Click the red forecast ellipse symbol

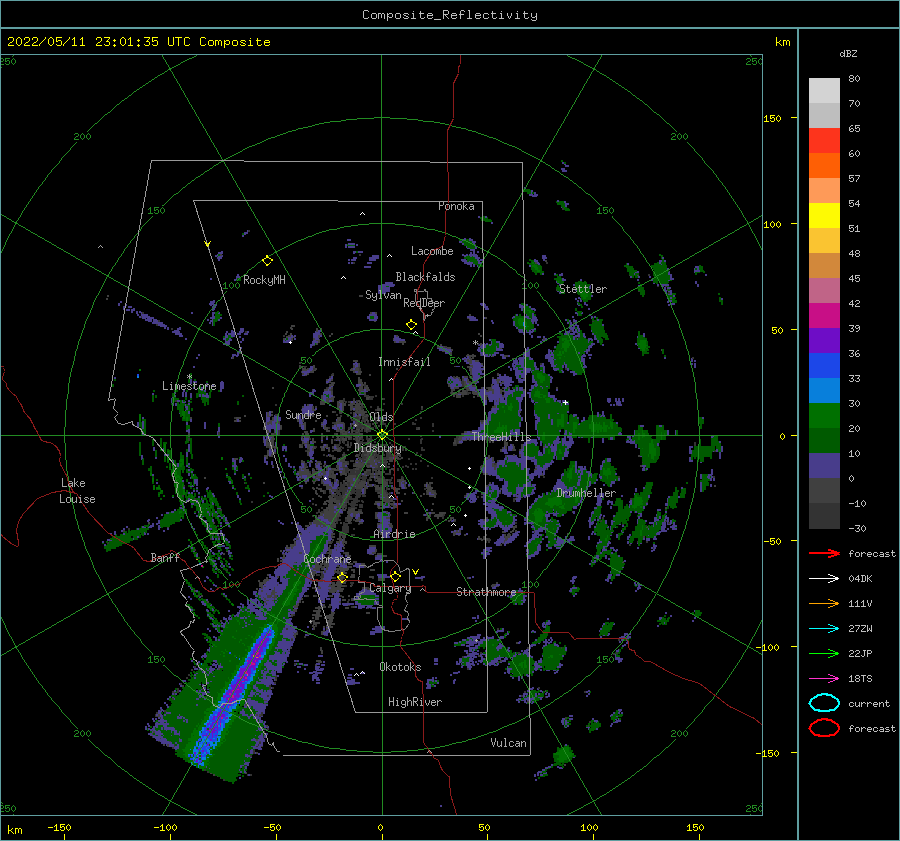pos(824,728)
